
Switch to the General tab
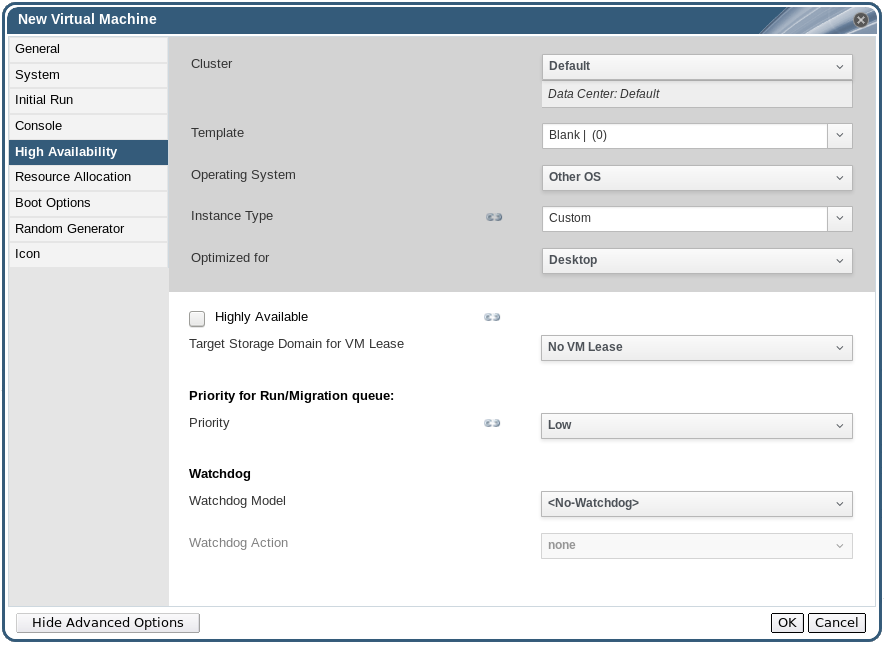point(88,49)
